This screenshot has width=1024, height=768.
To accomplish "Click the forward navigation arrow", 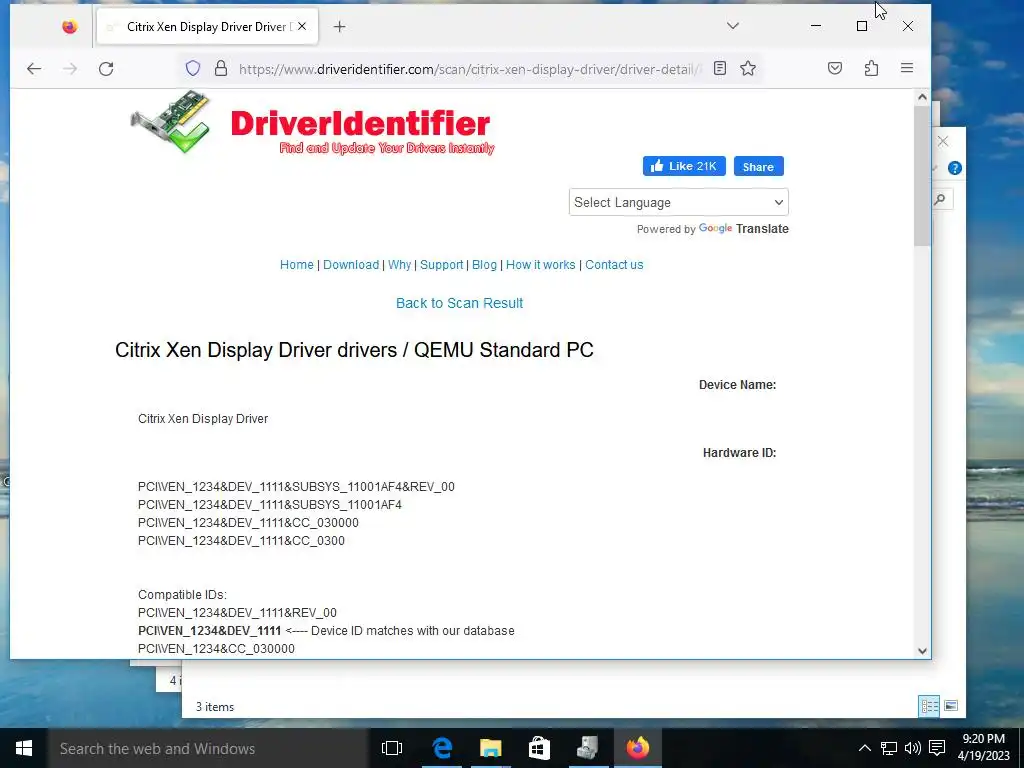I will pos(70,69).
